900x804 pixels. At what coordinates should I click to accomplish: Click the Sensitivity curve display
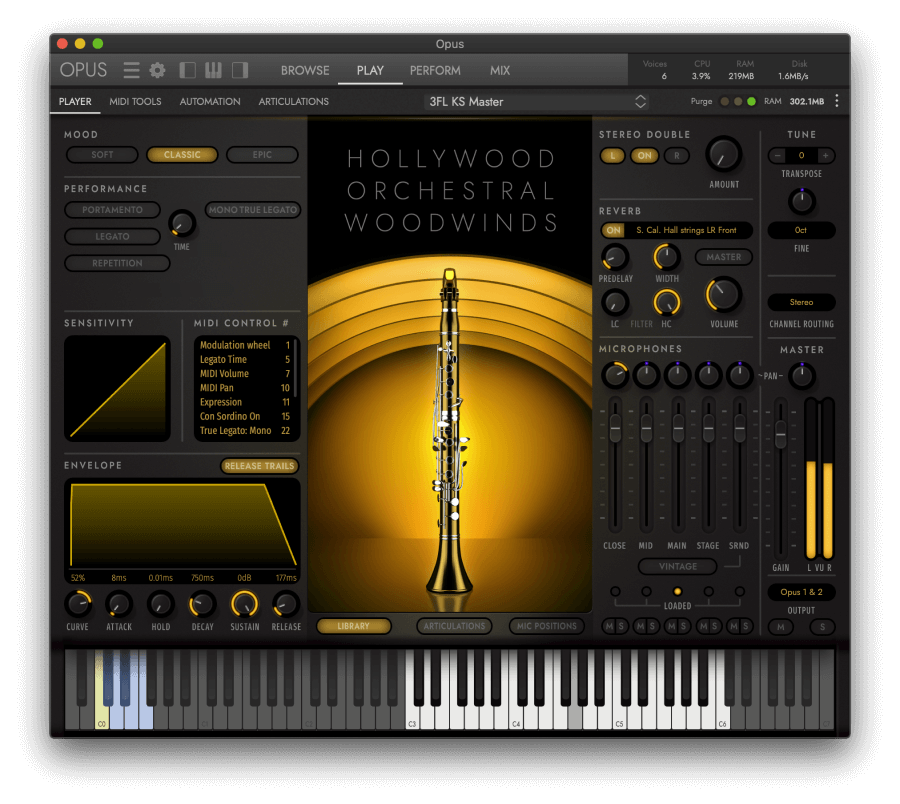[x=117, y=389]
